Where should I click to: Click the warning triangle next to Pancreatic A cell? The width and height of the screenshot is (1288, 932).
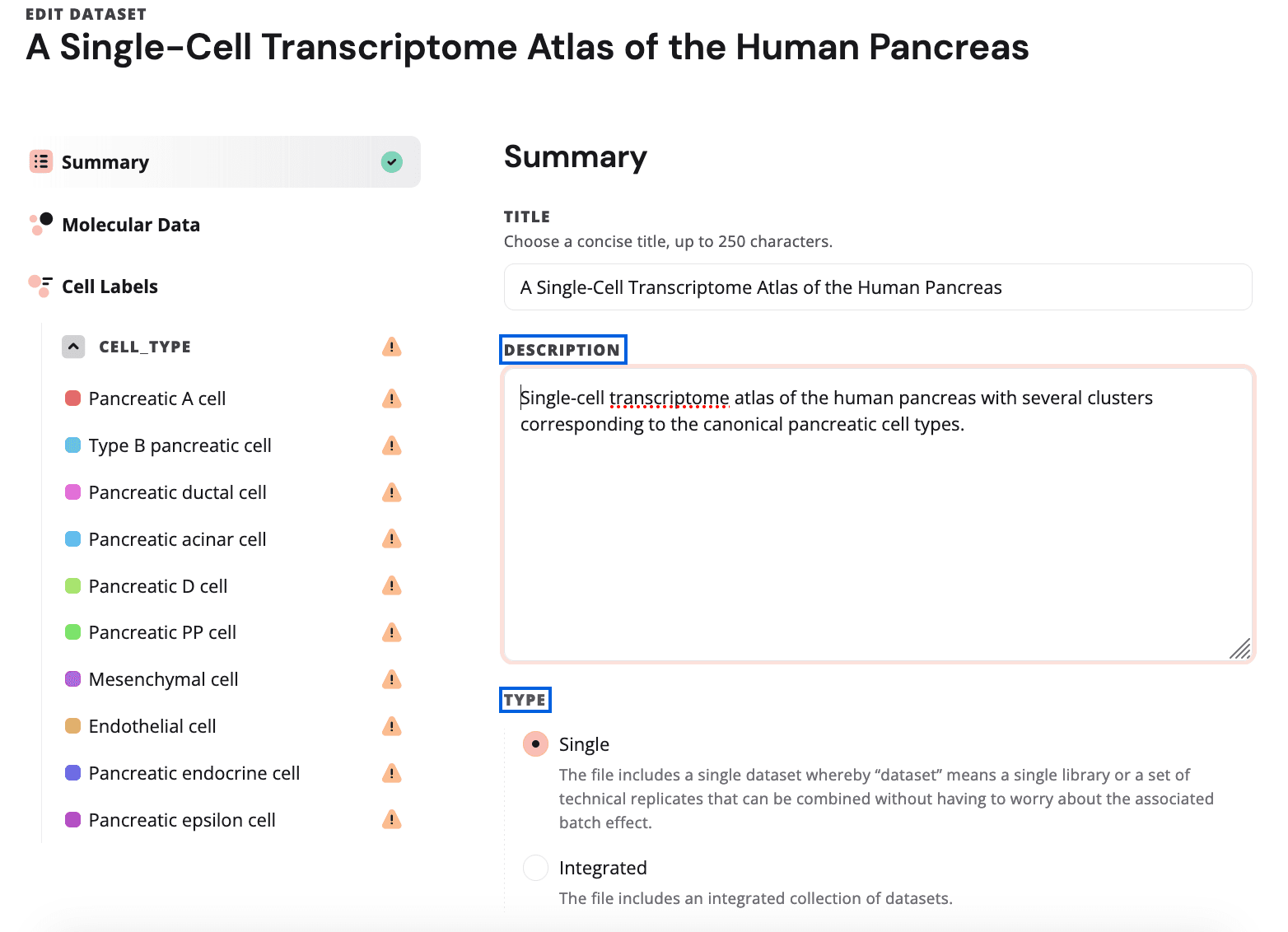[x=392, y=398]
